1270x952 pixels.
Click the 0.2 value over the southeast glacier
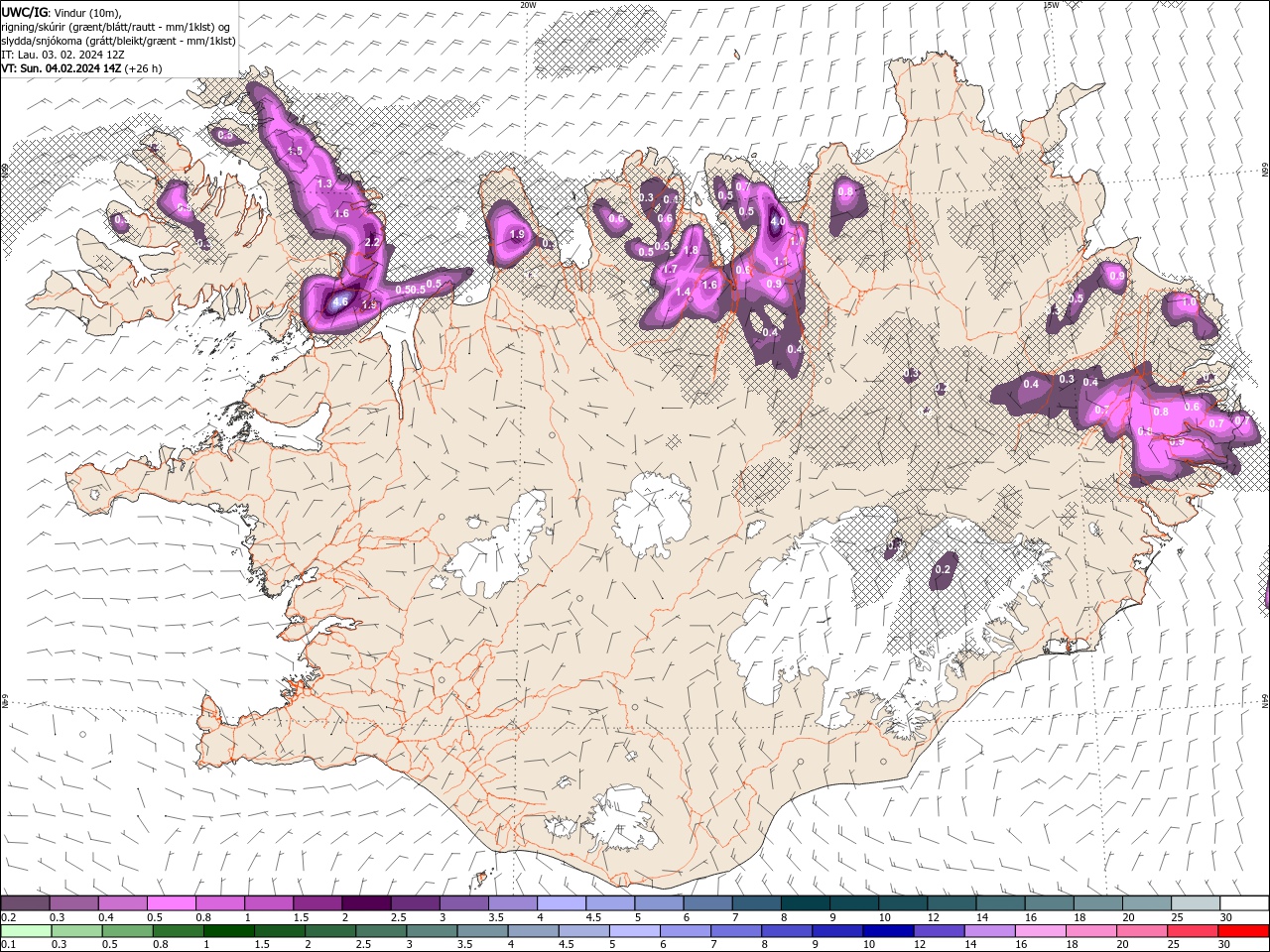tap(943, 569)
